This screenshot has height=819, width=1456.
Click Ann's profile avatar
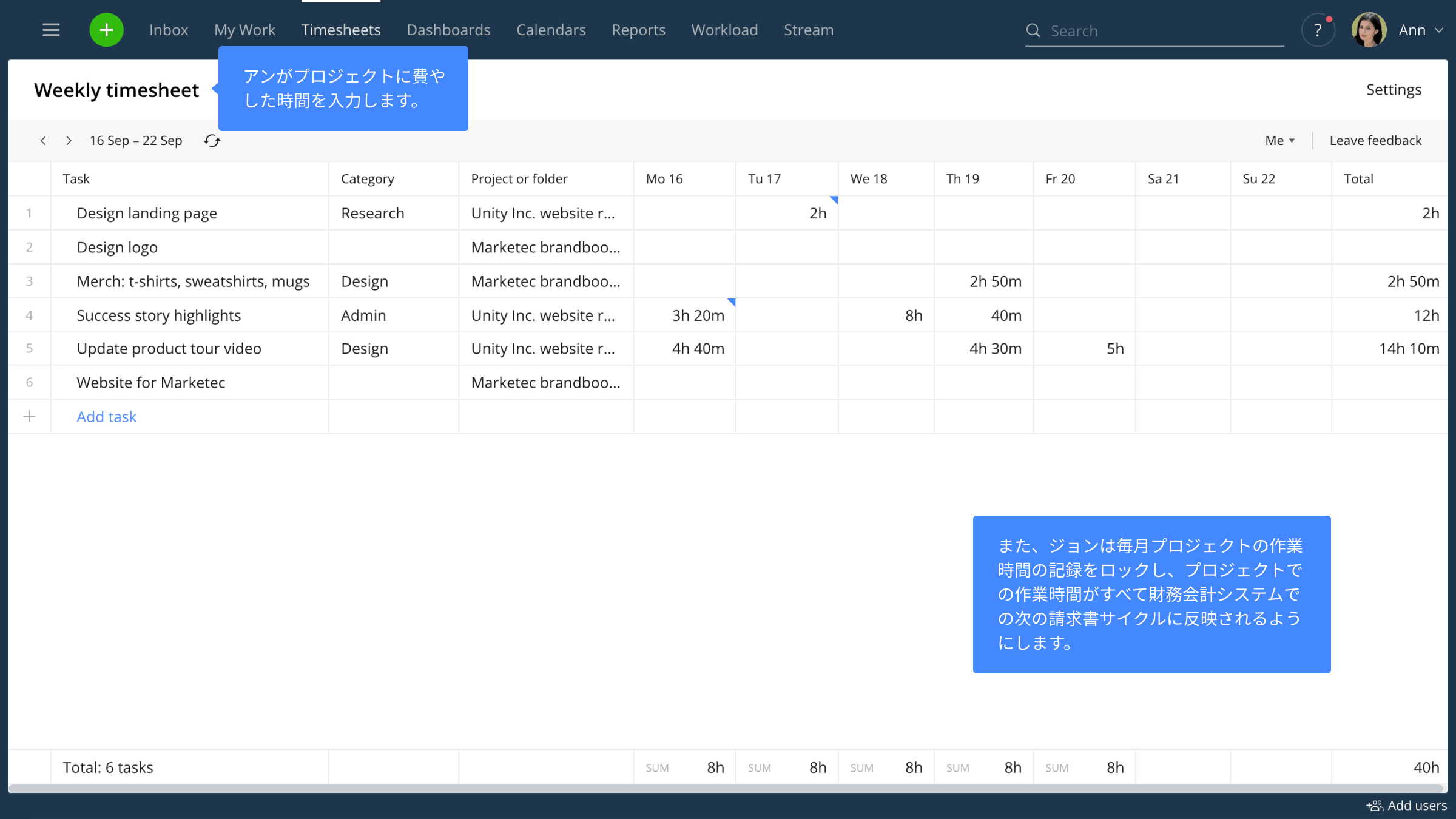point(1369,30)
